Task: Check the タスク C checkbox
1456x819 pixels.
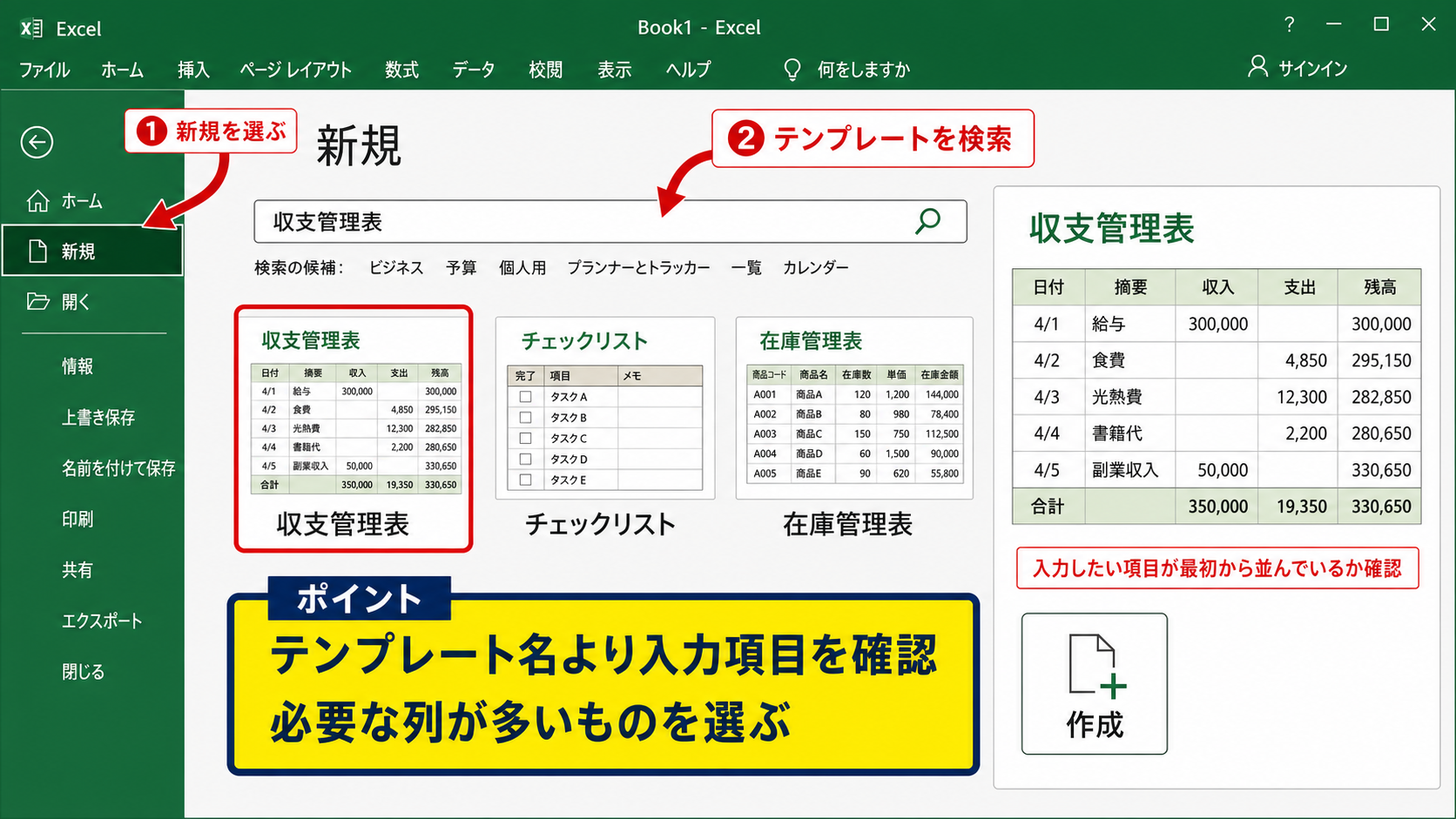Action: coord(525,438)
